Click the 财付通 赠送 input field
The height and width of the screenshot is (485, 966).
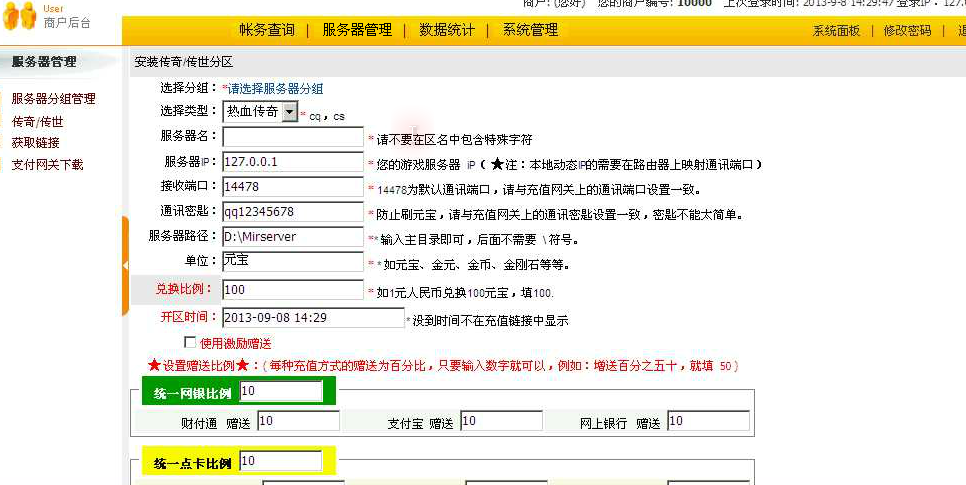pyautogui.click(x=298, y=421)
